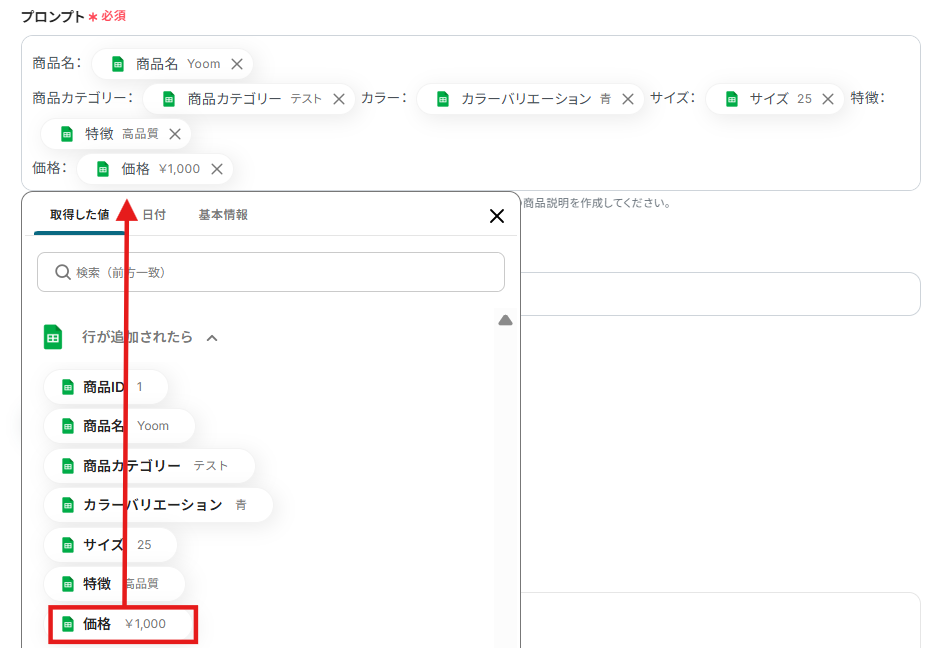Click the 商品カテゴリー: label text in prompt
The image size is (925, 648).
tap(83, 98)
